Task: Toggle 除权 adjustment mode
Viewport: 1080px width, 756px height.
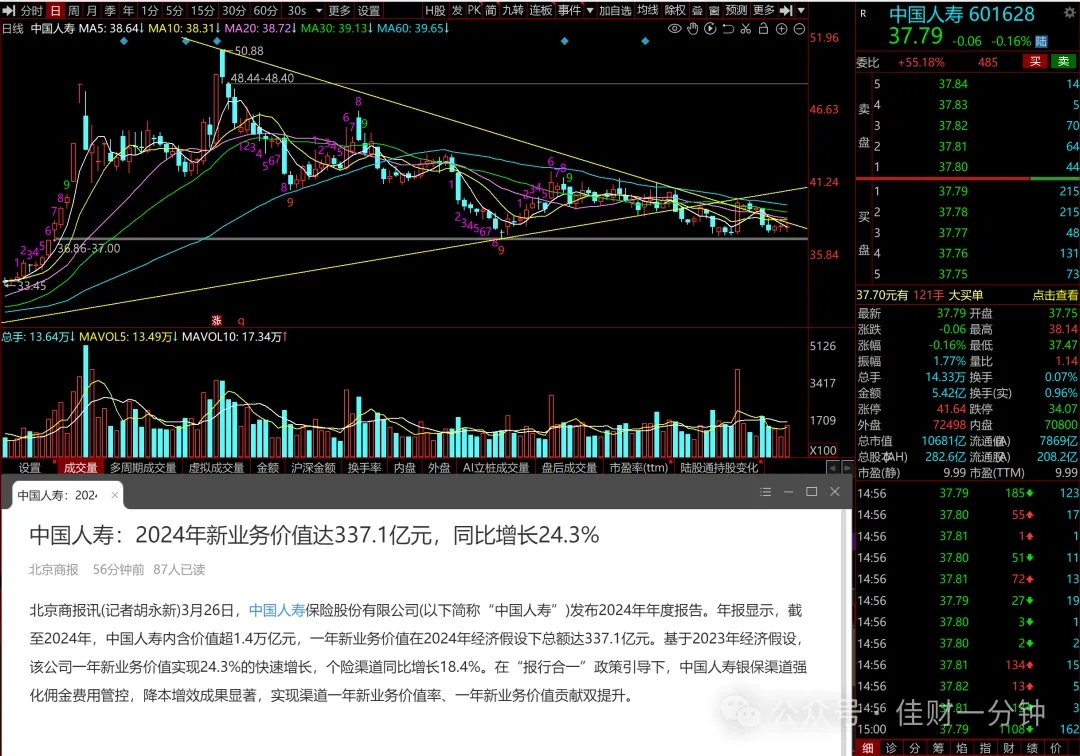Action: (676, 10)
